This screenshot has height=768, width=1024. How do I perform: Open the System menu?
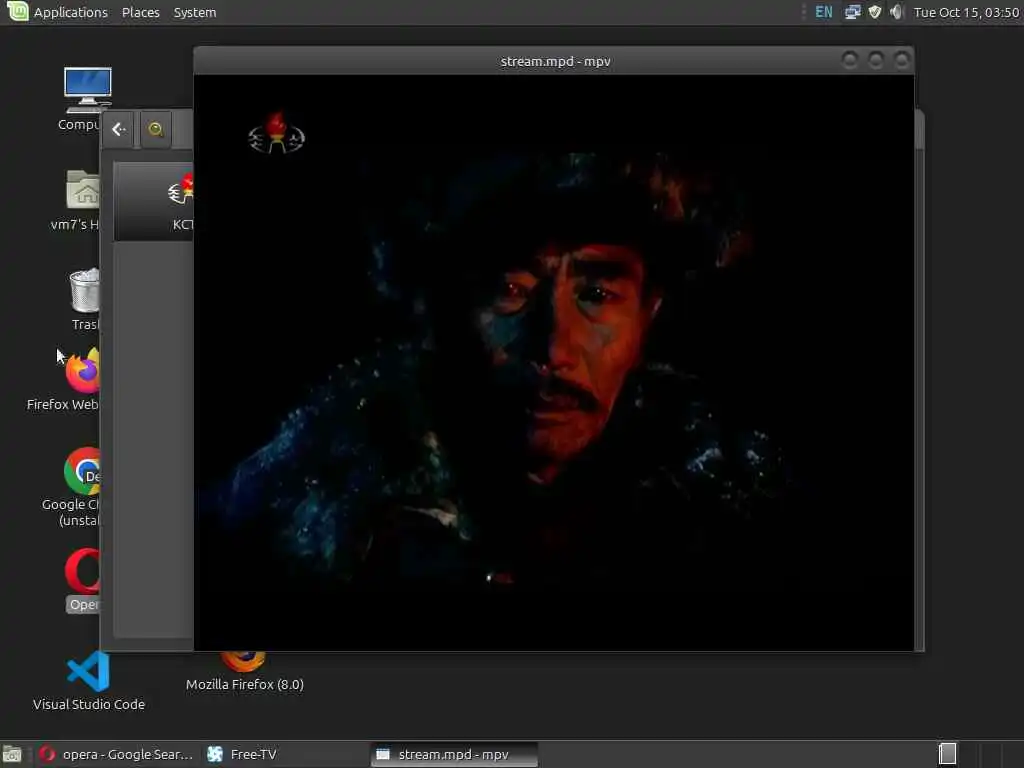pos(195,12)
